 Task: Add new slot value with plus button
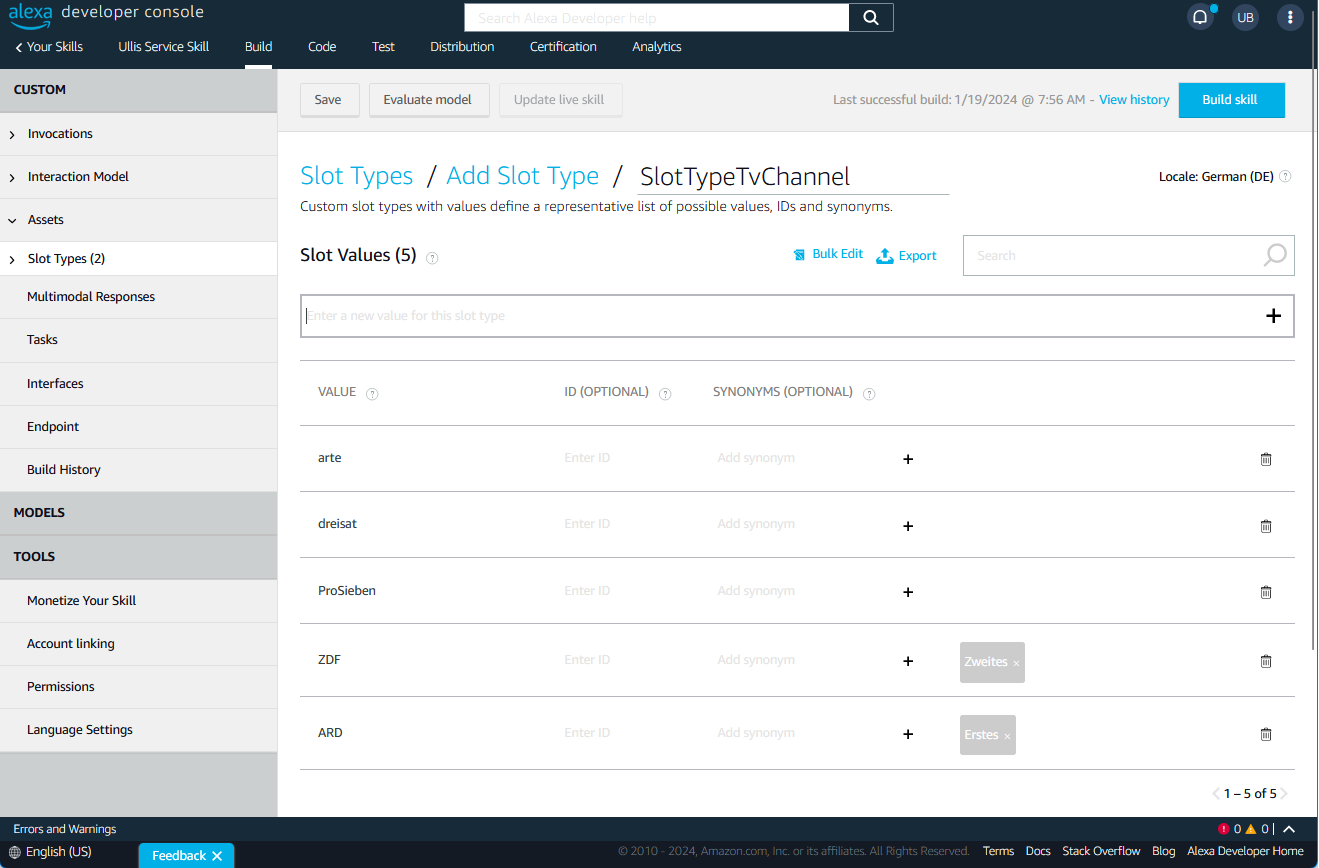[x=1273, y=316]
